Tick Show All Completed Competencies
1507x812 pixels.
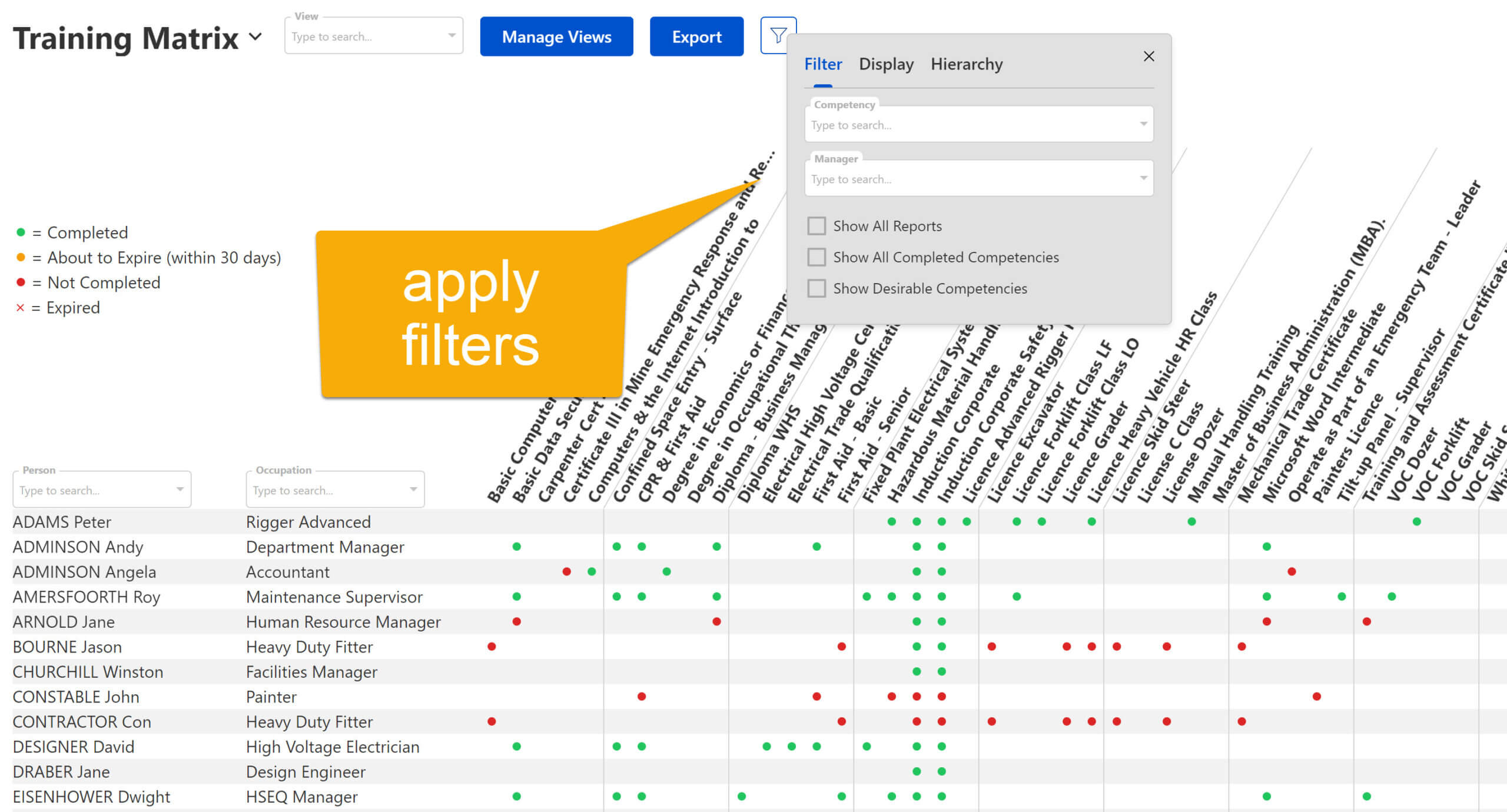816,257
